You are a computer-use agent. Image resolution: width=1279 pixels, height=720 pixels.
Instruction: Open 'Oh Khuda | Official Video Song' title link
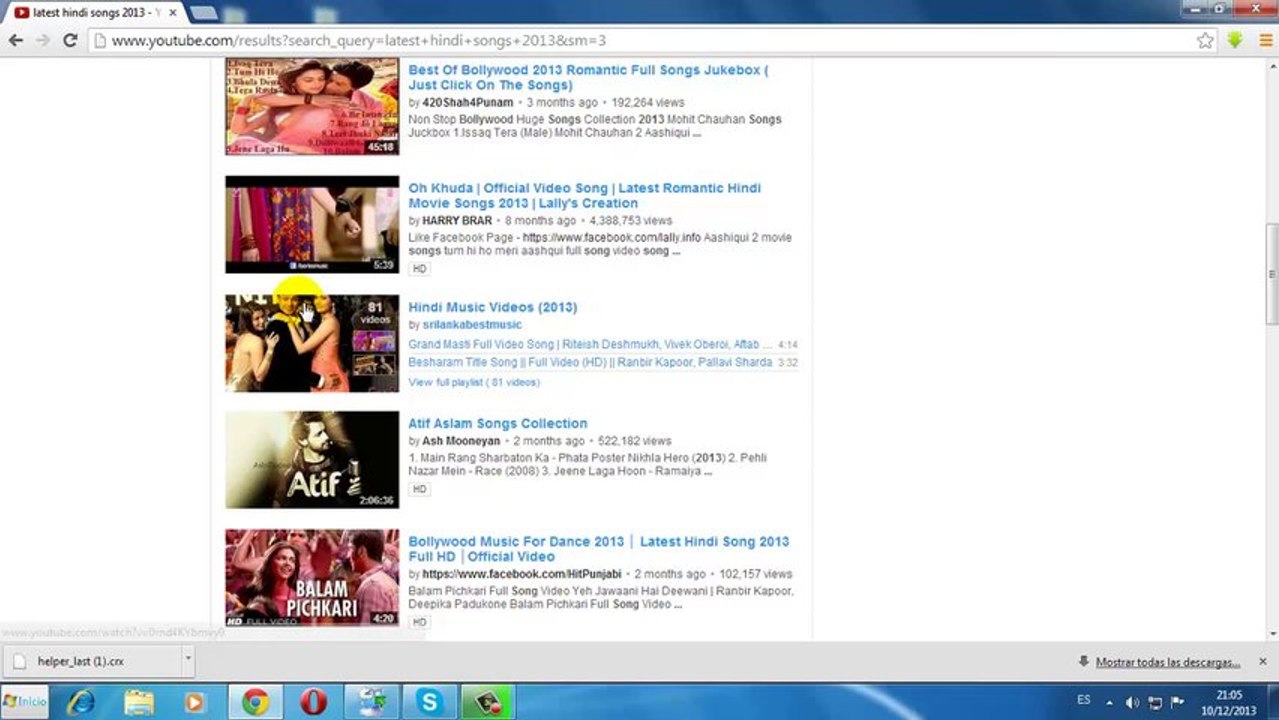pos(584,195)
